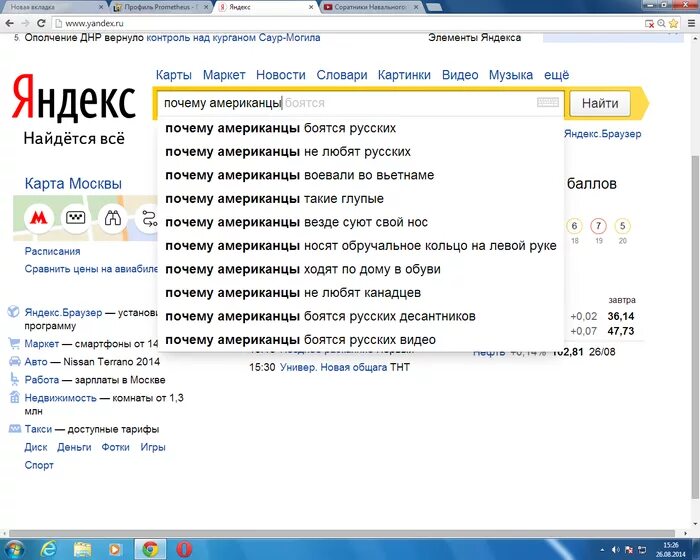
Task: Click the Яндекс.Браузер globe icon
Action: point(13,311)
